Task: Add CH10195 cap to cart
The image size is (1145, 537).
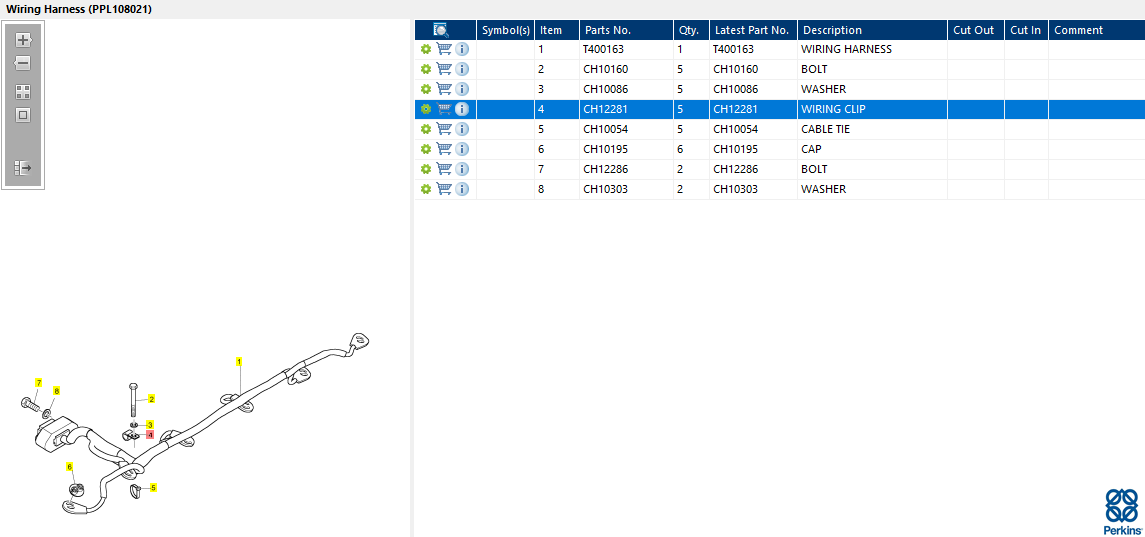Action: click(x=444, y=149)
